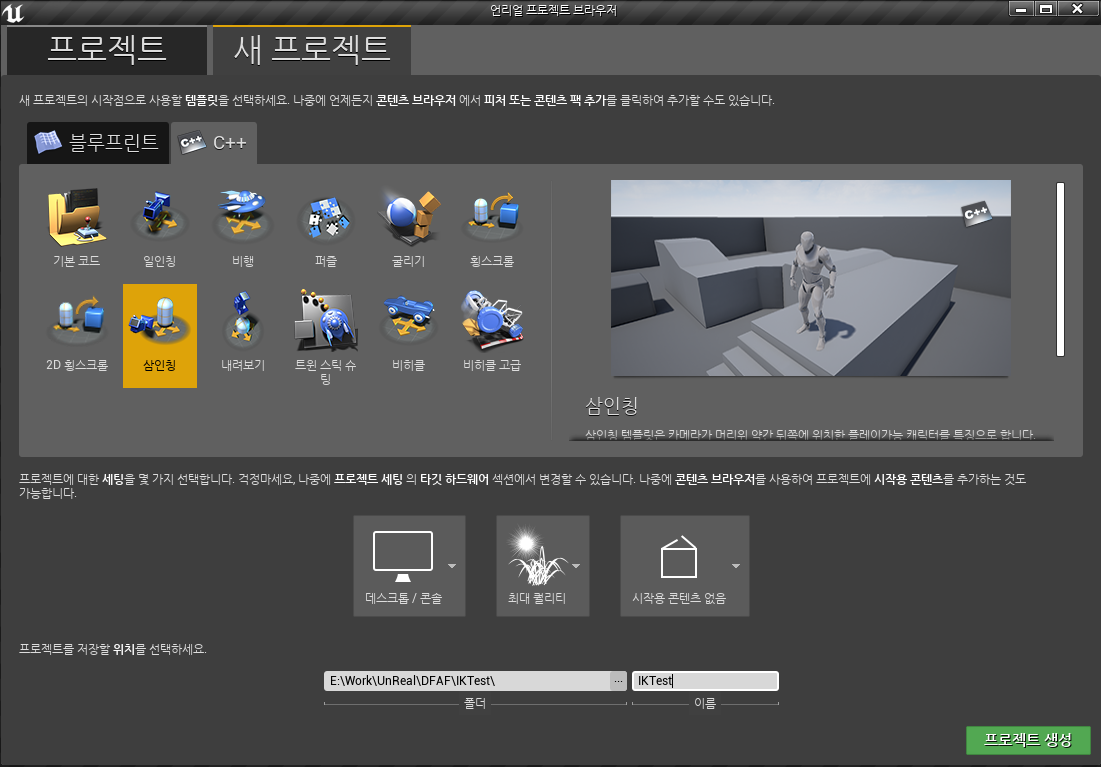This screenshot has height=767, width=1101.
Task: Click the Unreal Engine logo icon
Action: 13,12
